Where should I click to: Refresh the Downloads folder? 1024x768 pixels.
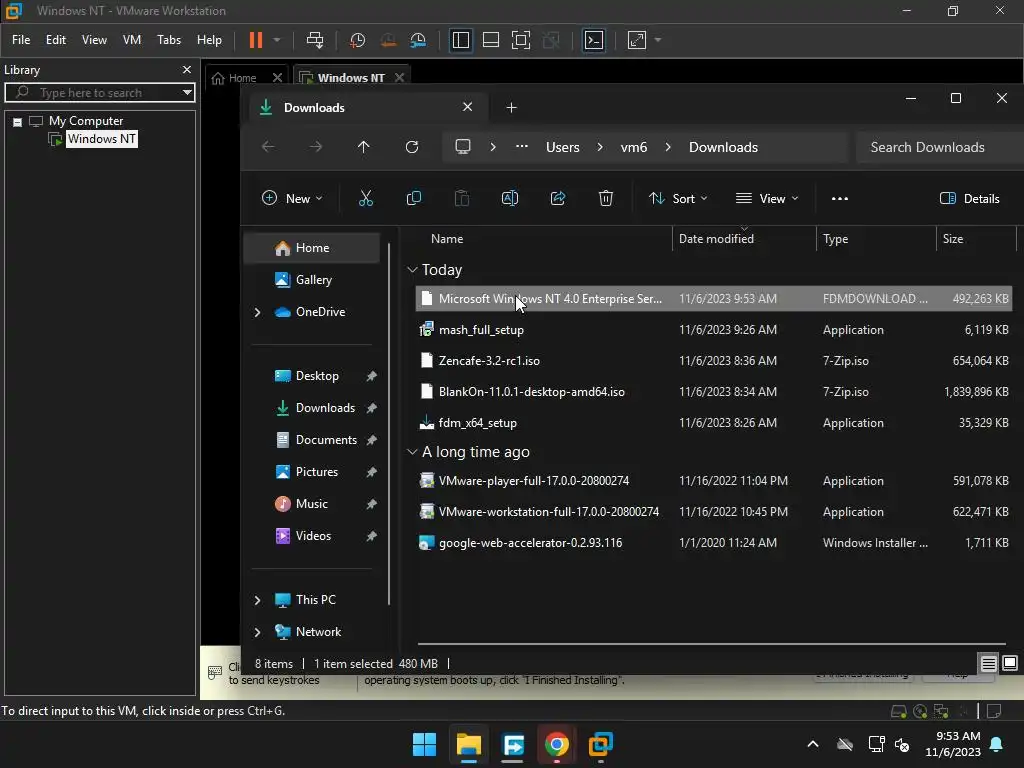(412, 147)
